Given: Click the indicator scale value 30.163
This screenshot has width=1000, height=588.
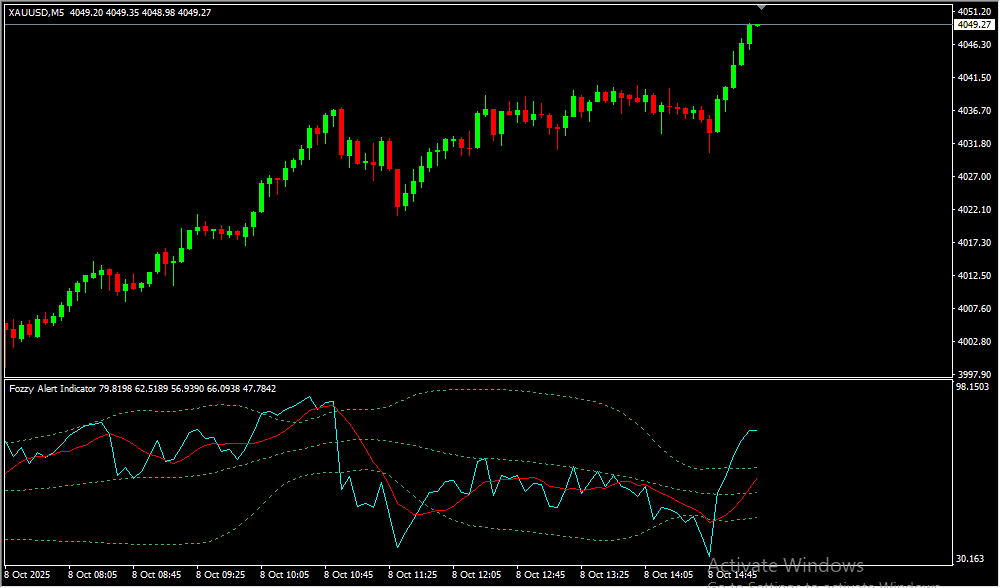Looking at the screenshot, I should [x=973, y=559].
